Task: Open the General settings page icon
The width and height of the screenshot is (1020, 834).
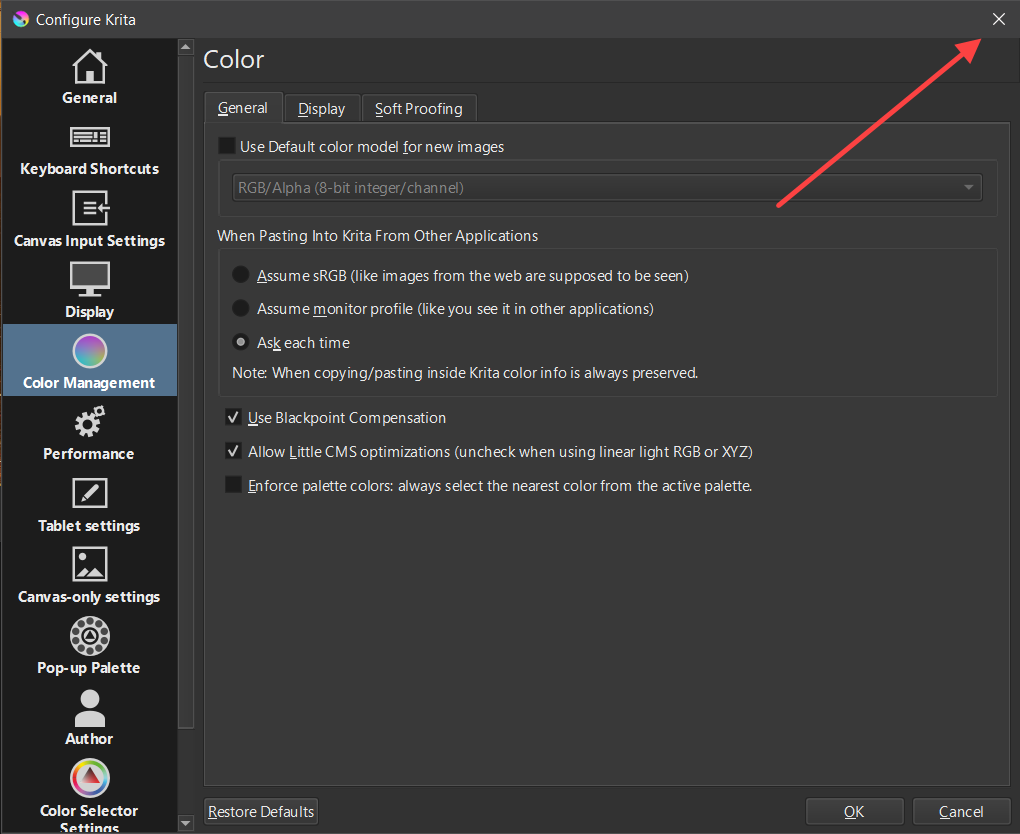Action: (89, 66)
